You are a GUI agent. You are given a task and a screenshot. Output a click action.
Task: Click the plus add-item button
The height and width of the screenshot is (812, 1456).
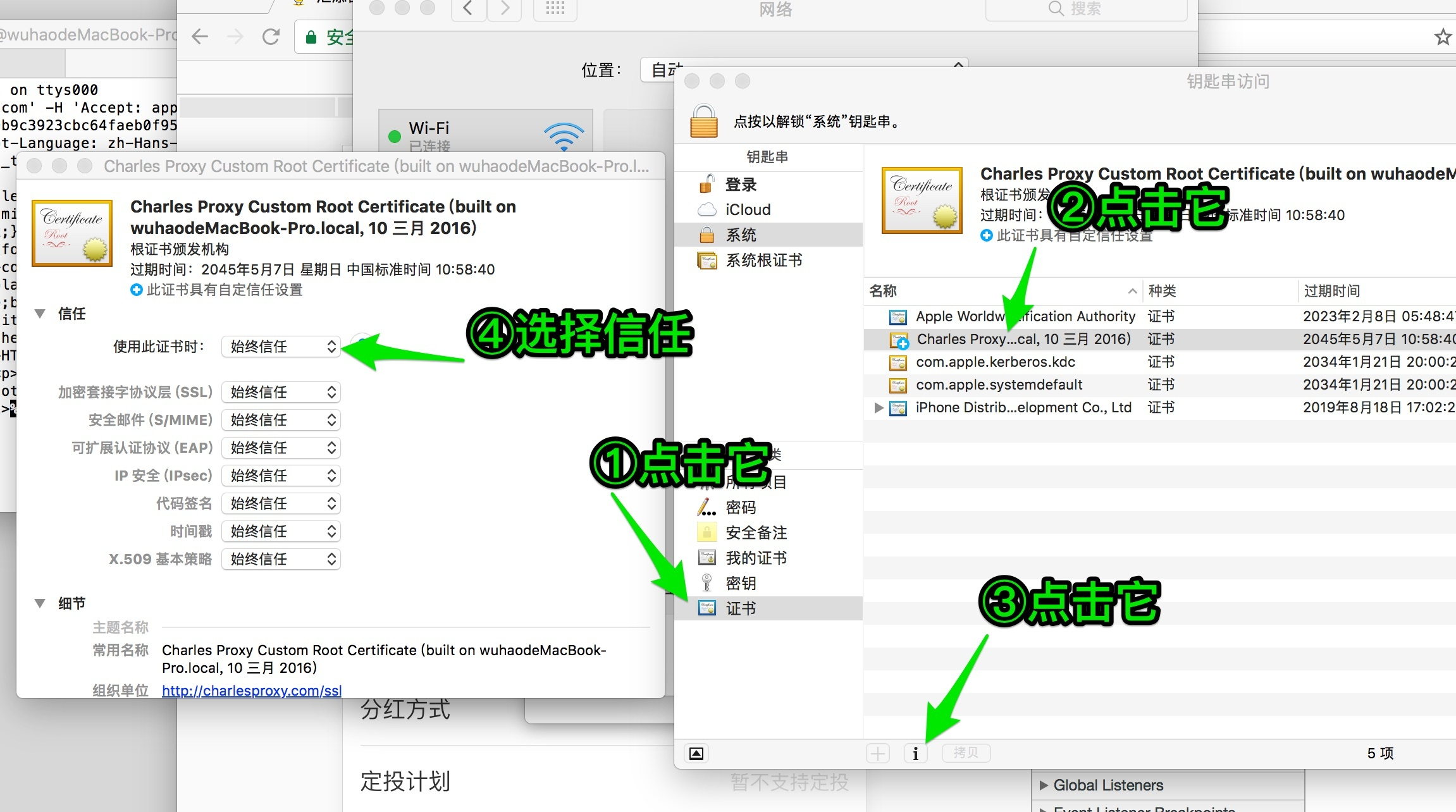point(878,753)
